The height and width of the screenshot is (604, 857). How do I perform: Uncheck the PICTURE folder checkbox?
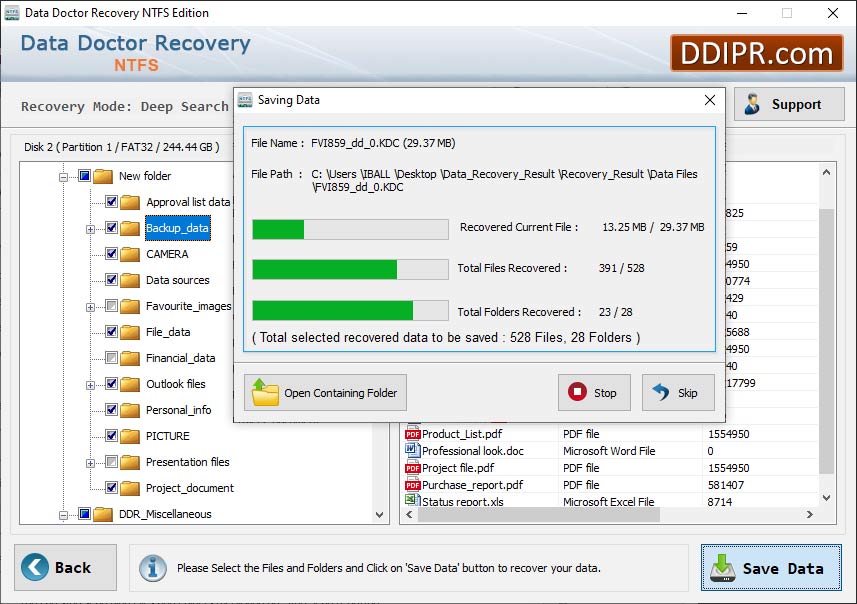(111, 436)
